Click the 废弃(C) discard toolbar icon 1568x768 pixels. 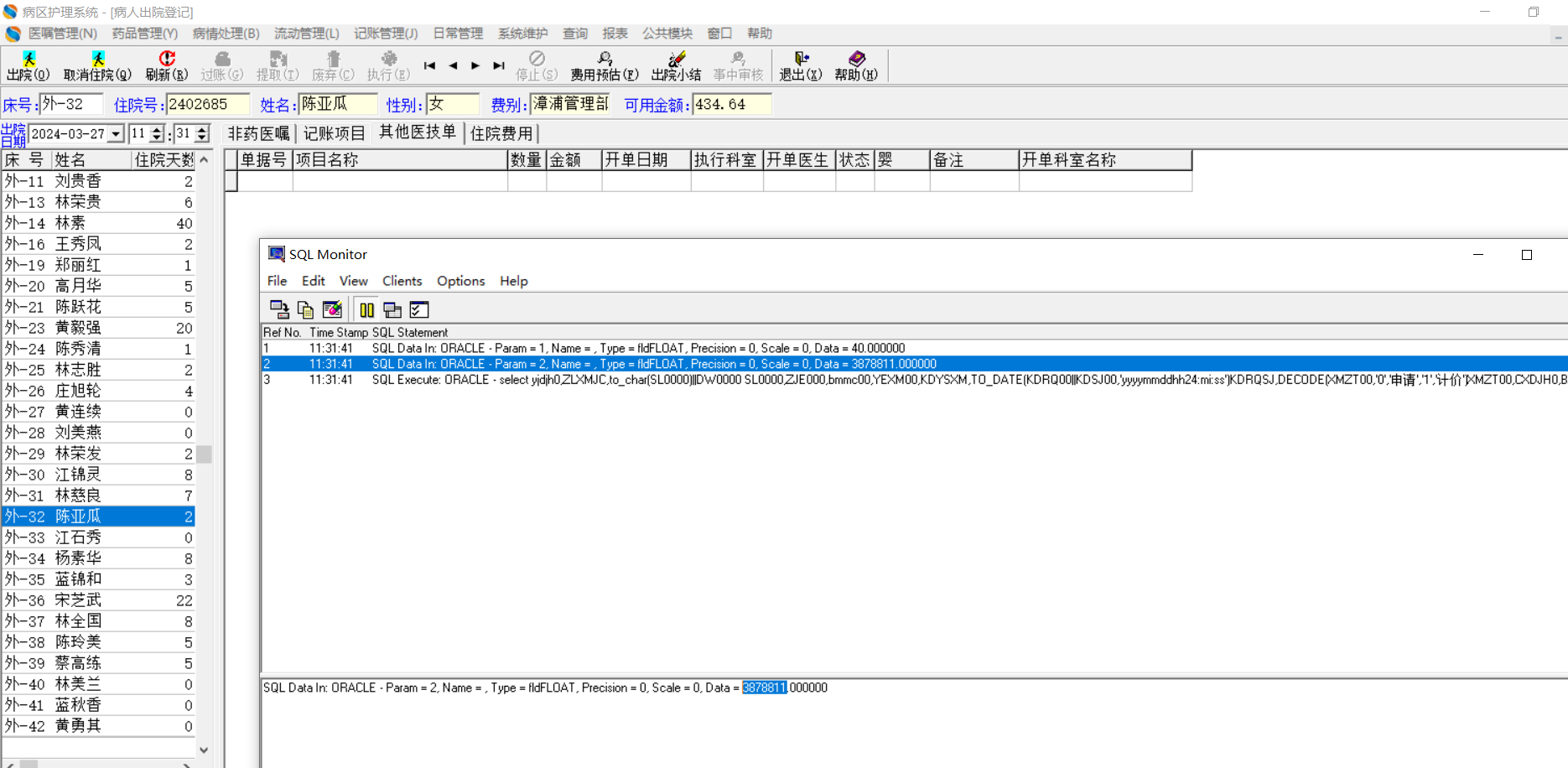(x=333, y=65)
